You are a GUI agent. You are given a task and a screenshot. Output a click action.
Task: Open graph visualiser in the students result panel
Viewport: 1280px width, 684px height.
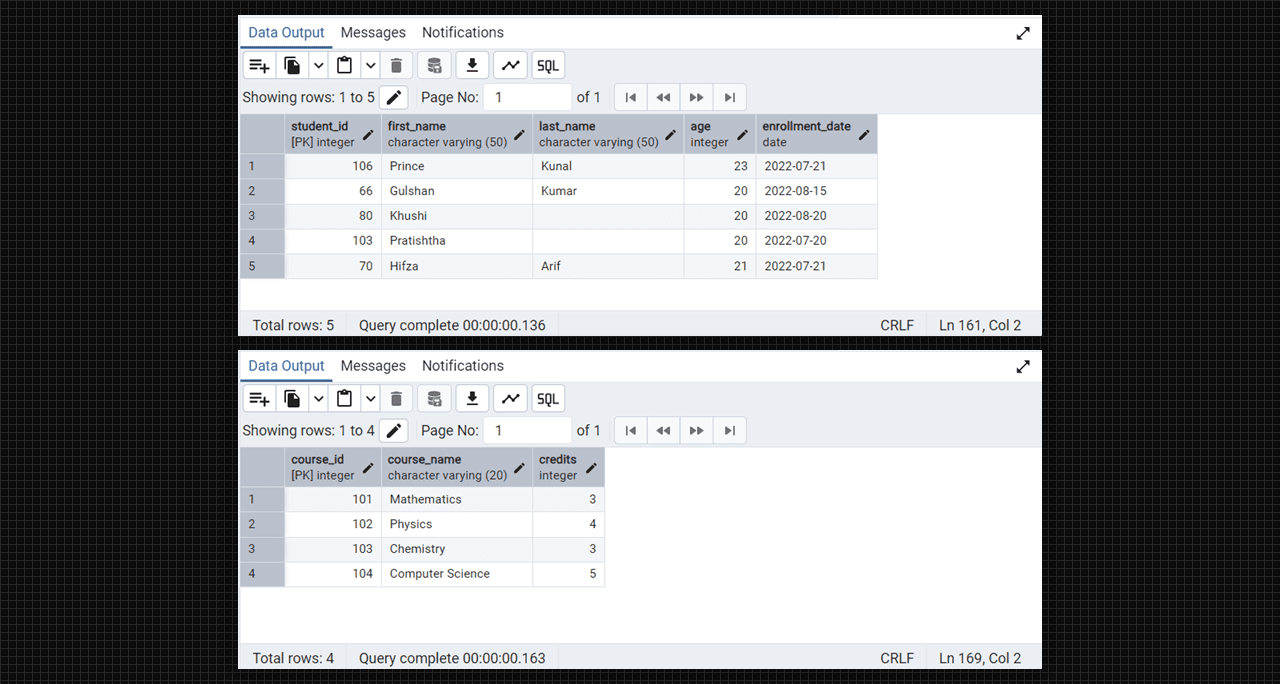point(511,66)
